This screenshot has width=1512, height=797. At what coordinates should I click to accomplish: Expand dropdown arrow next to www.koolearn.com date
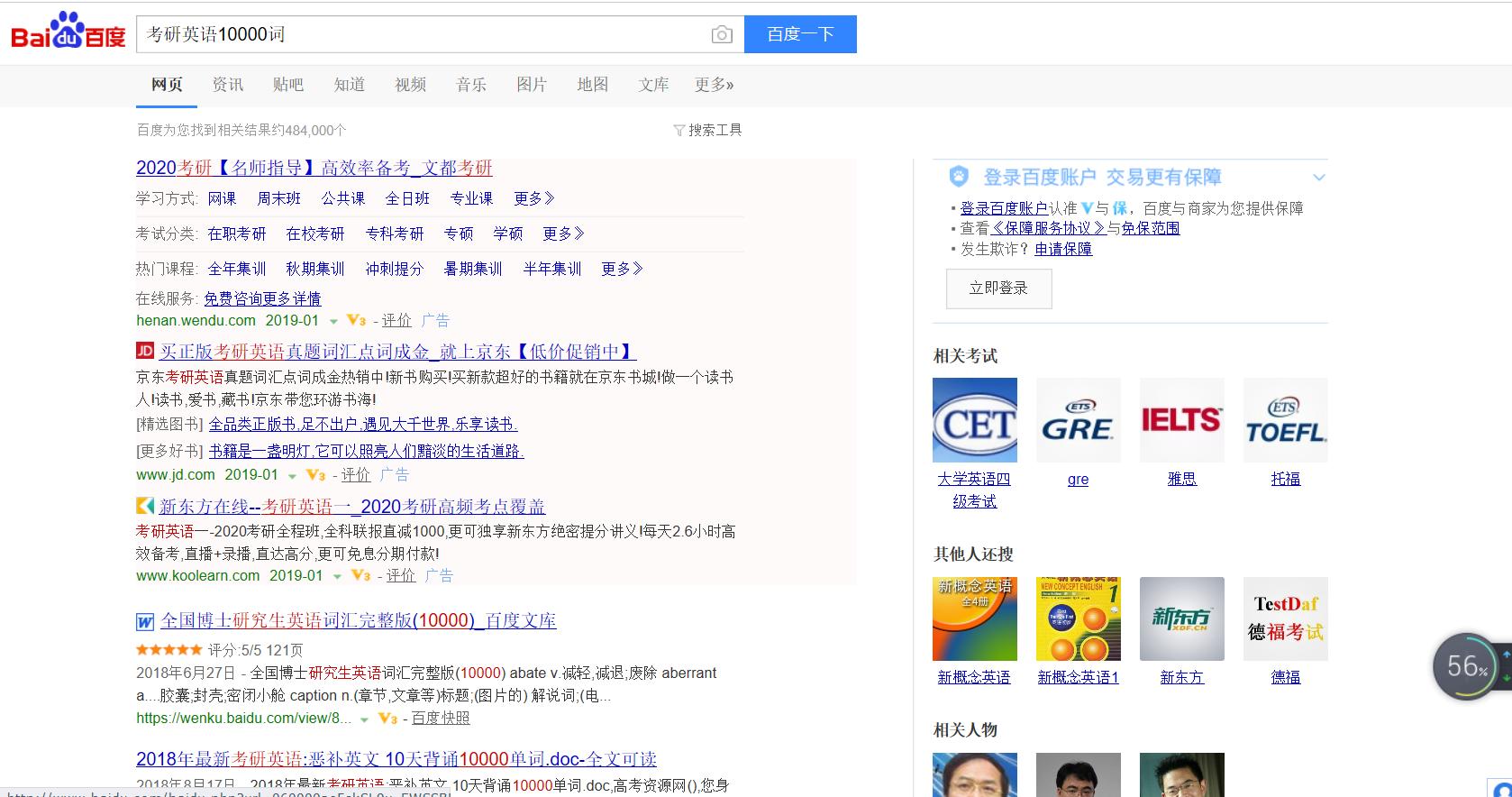coord(337,577)
